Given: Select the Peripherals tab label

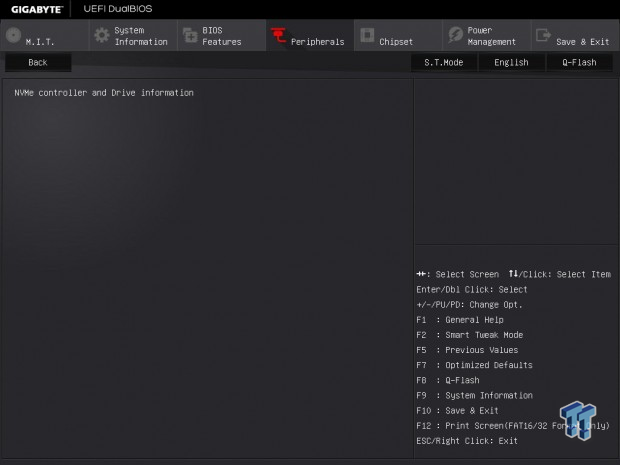Looking at the screenshot, I should [x=318, y=42].
